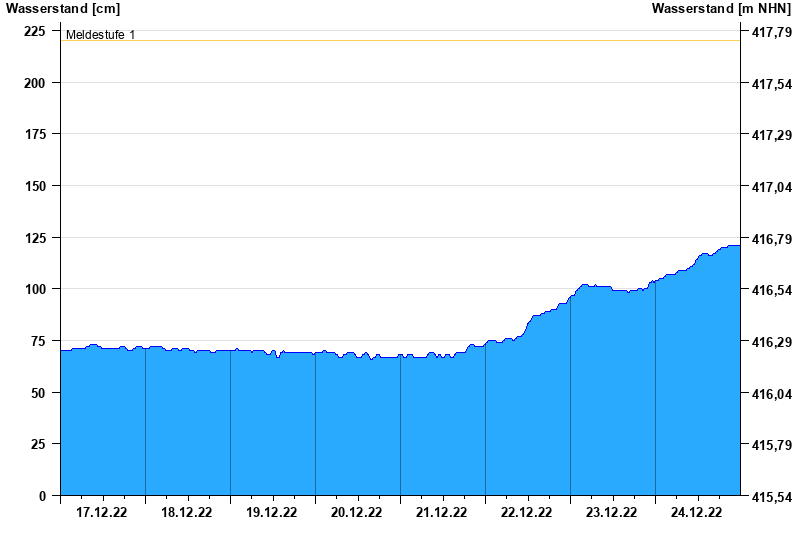Choose the 24.12.22 date label
Screen dimensions: 800x550
click(697, 513)
